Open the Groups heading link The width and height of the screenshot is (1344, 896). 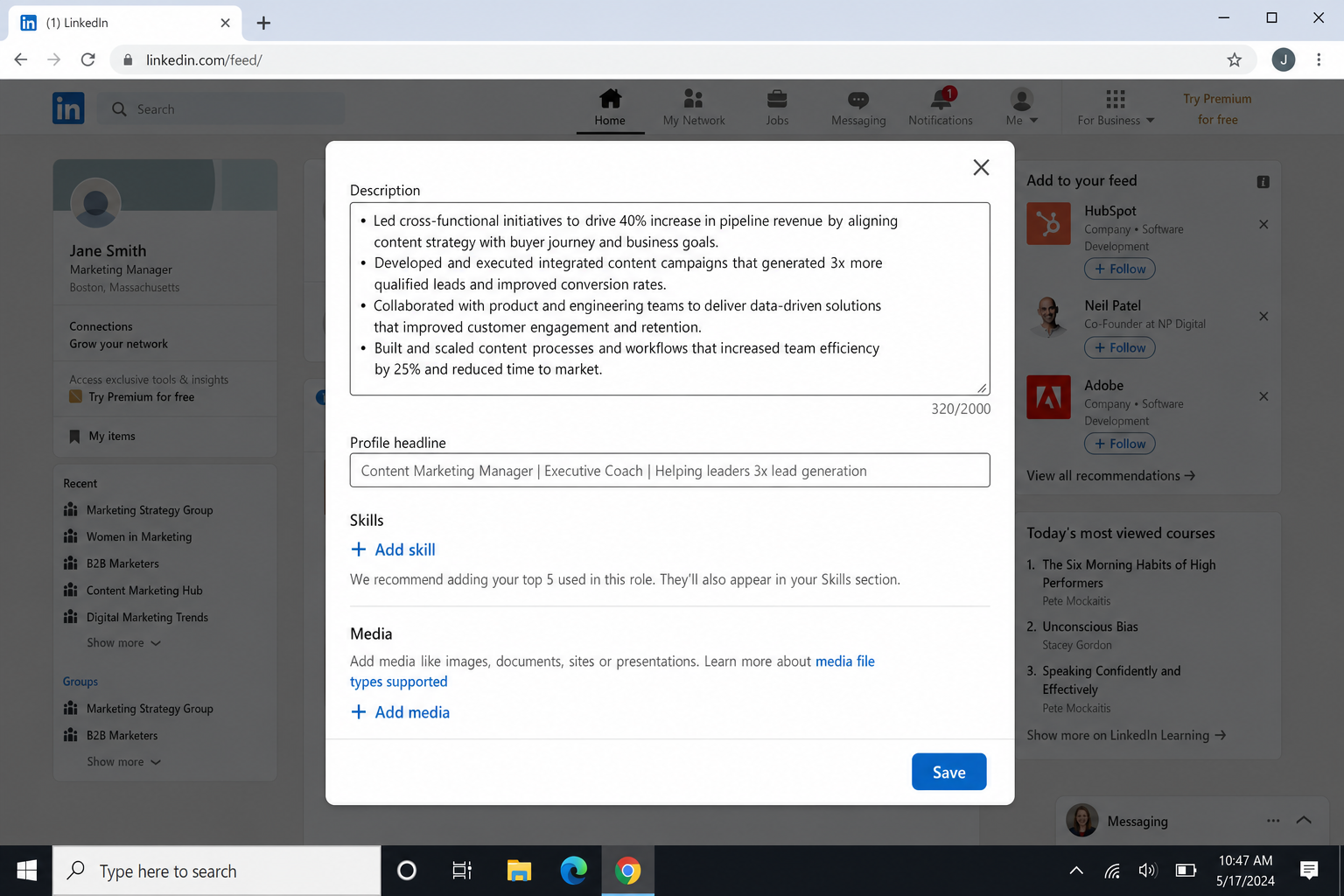pyautogui.click(x=80, y=682)
